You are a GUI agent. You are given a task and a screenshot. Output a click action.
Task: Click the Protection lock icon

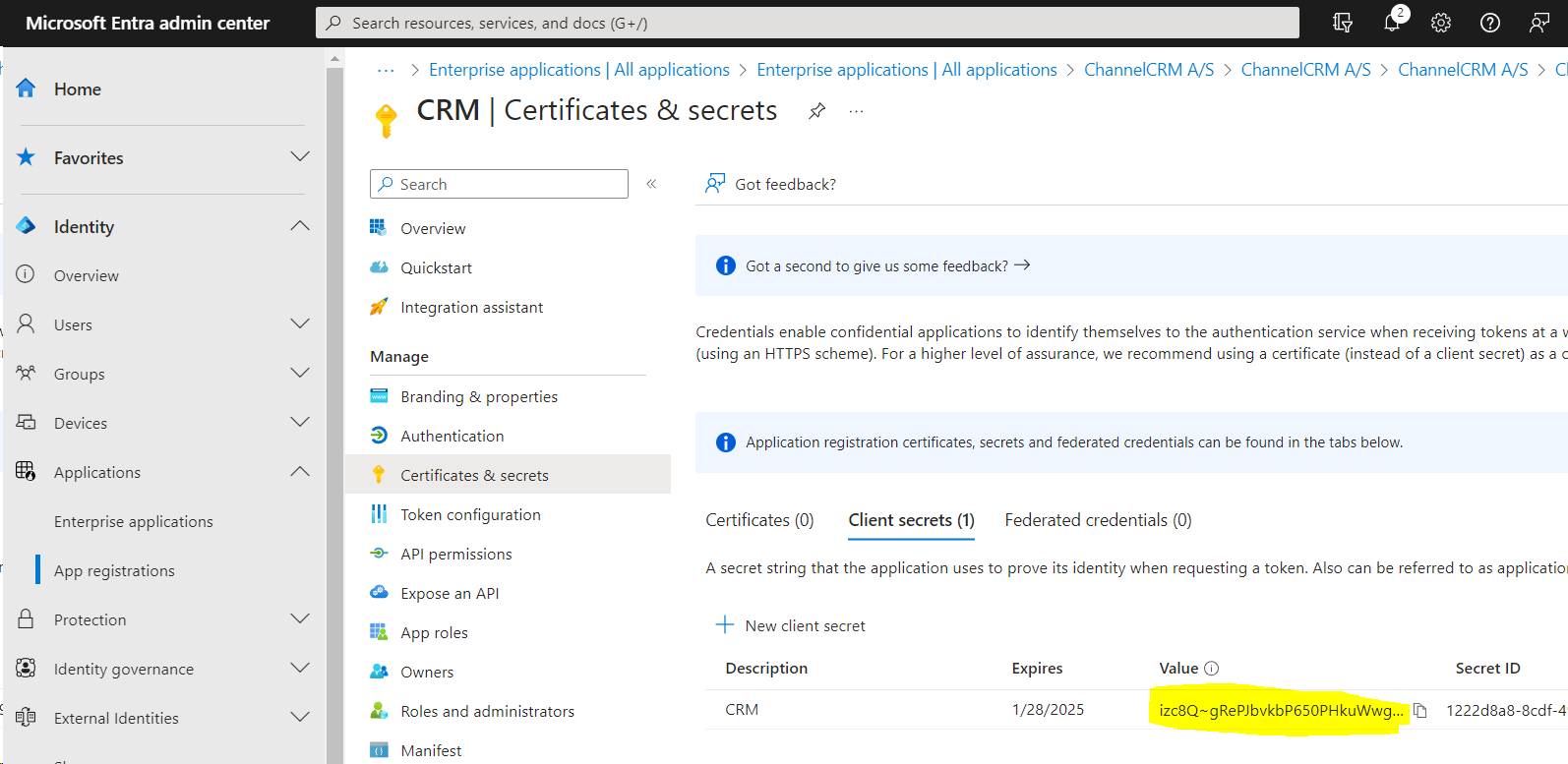click(27, 618)
